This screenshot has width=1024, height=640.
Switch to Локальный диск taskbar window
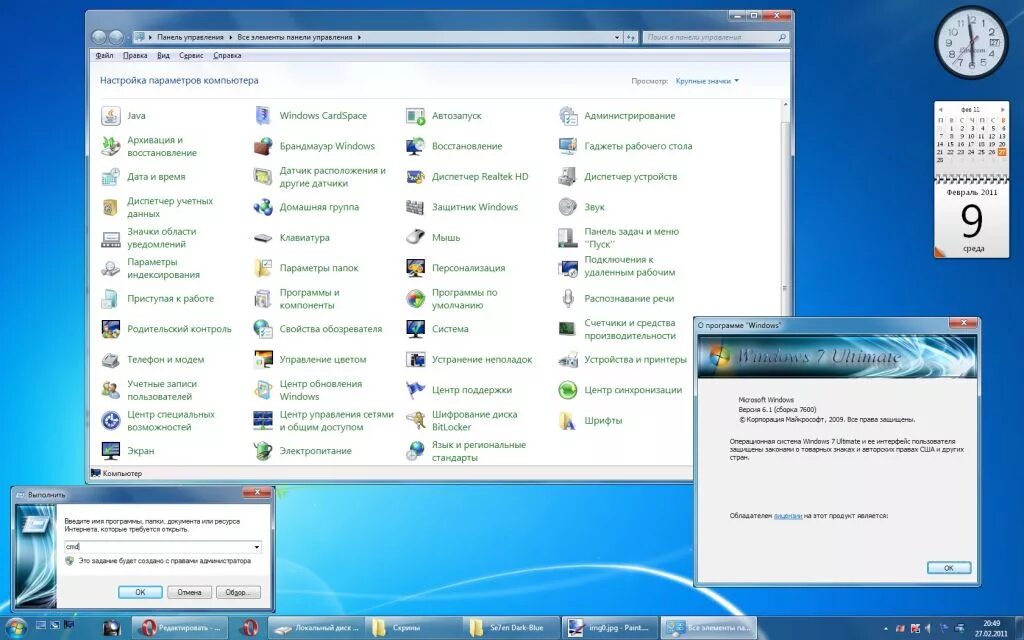(316, 628)
